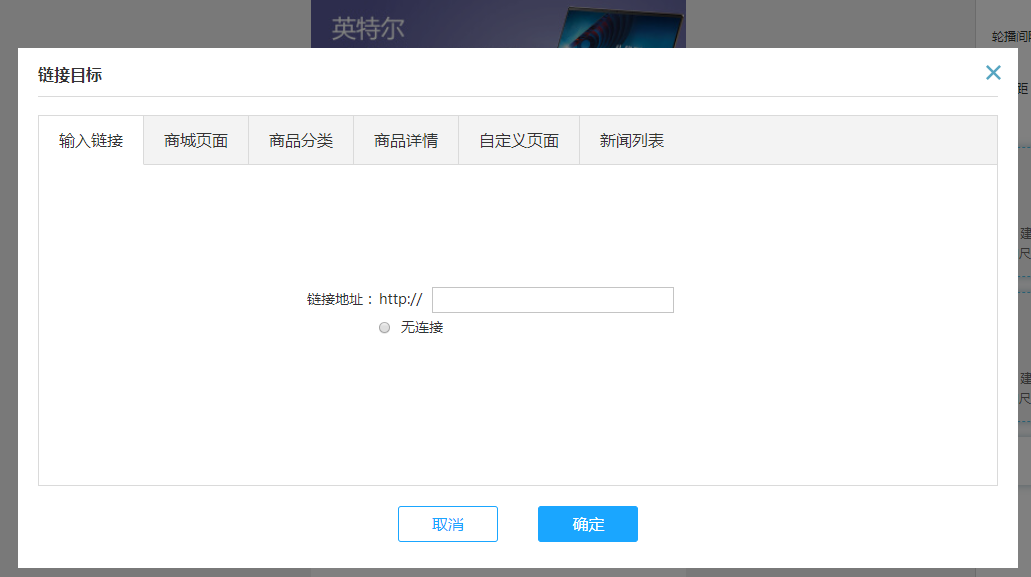Click the 轮播间隔 label in right panel

tap(1010, 36)
